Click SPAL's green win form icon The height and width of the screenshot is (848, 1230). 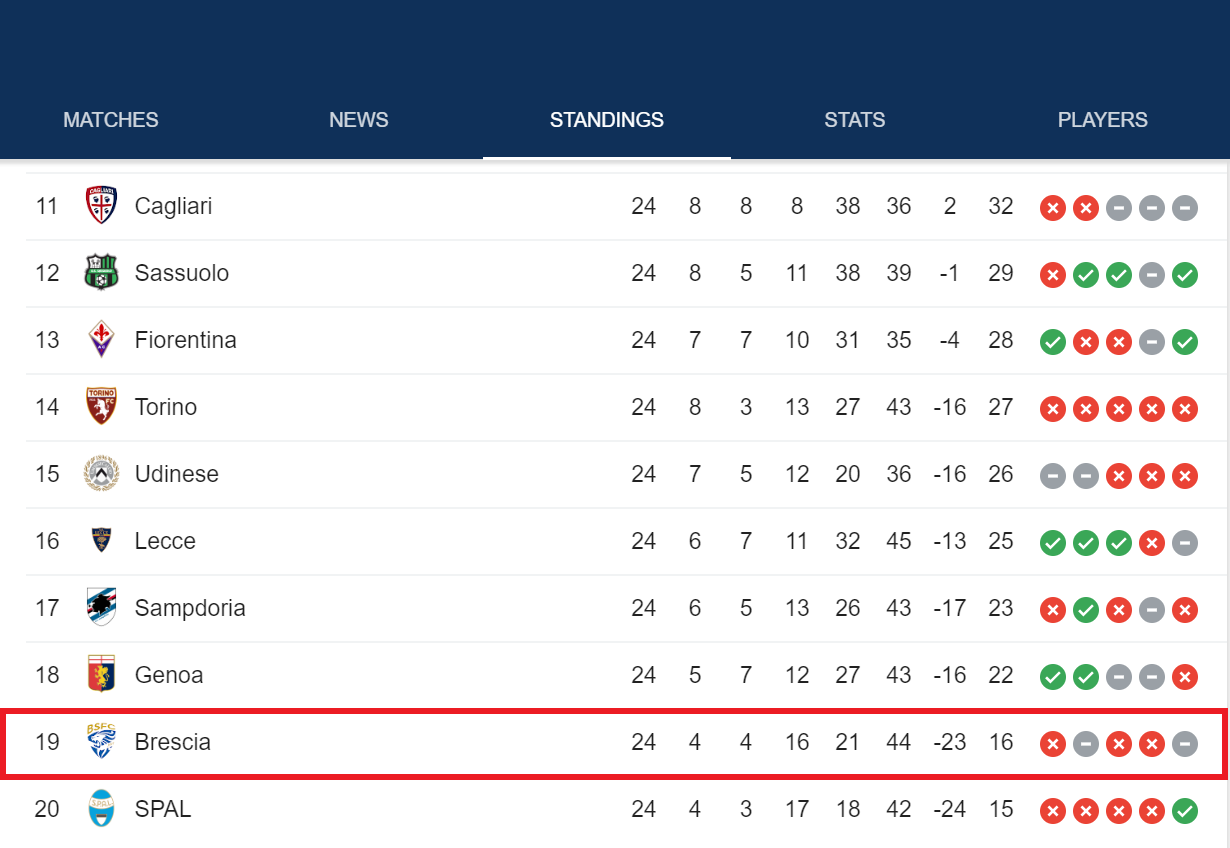1185,810
